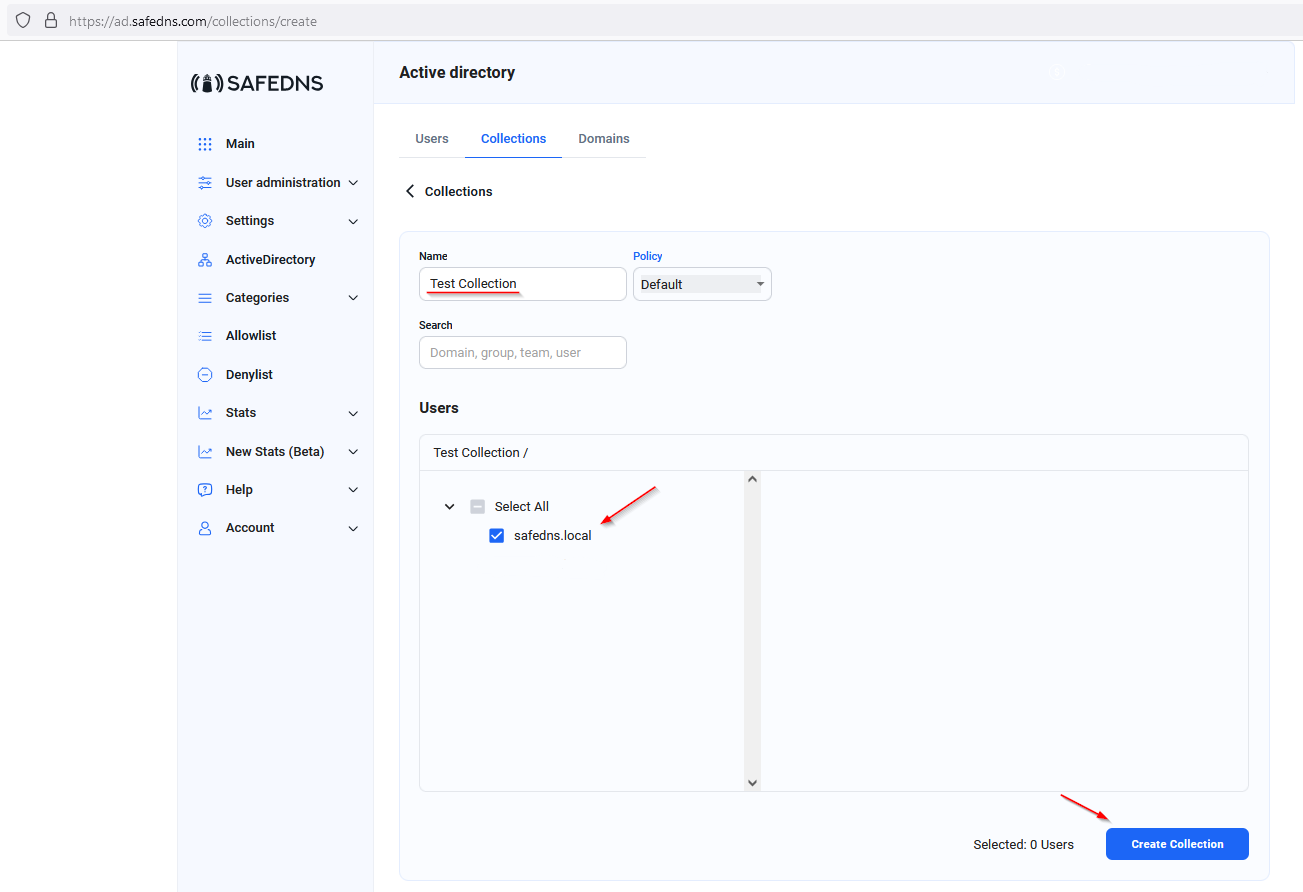The height and width of the screenshot is (892, 1303).
Task: Click the SafeDNS logo
Action: tap(257, 84)
